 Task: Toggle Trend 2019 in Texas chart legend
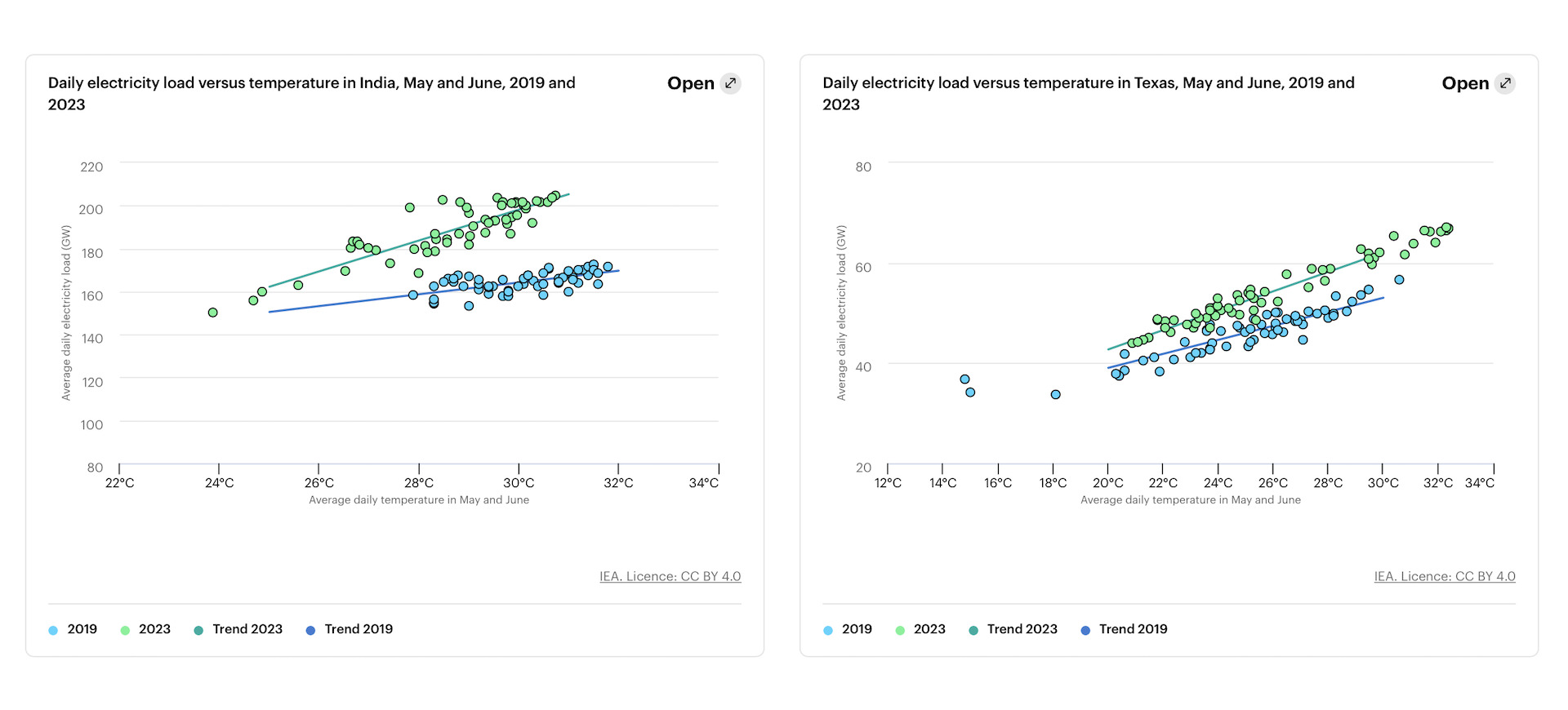pyautogui.click(x=1133, y=629)
